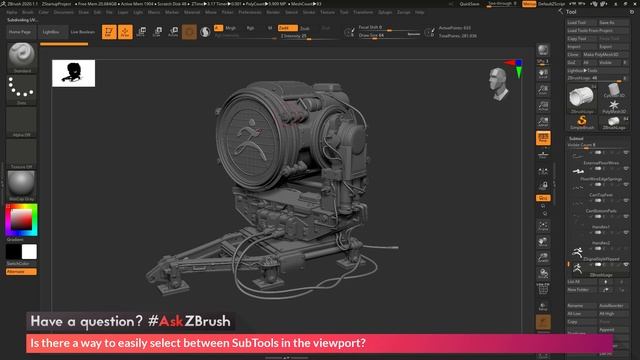
Task: Click the Load Tool button
Action: [582, 22]
